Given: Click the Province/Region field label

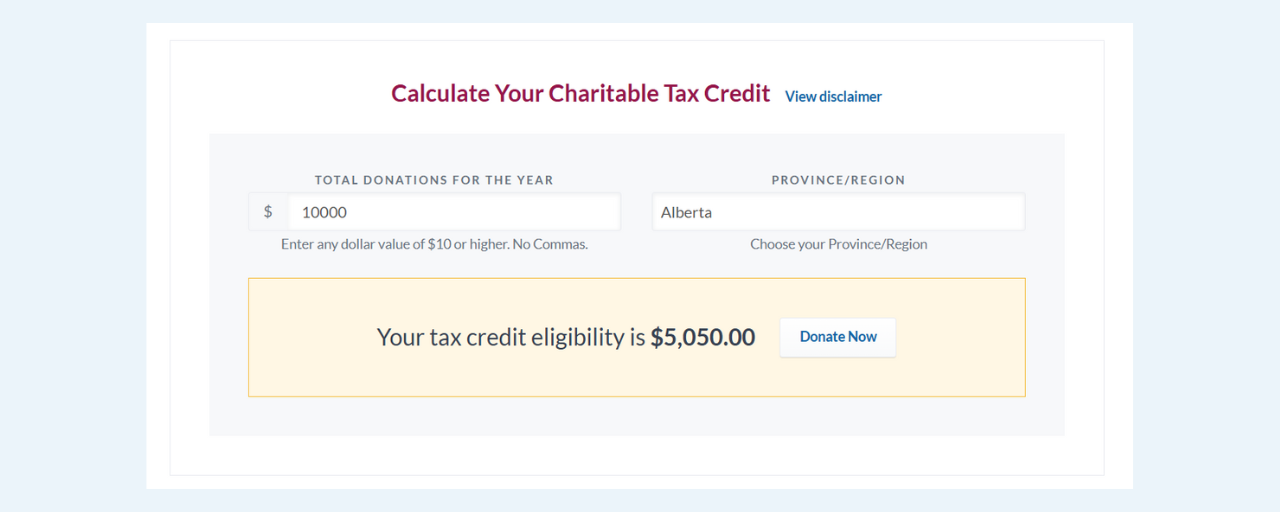Looking at the screenshot, I should click(838, 181).
